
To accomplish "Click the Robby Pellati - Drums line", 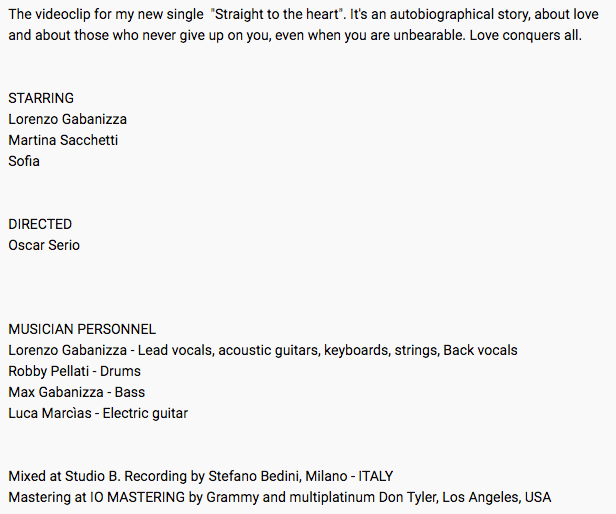I will click(74, 371).
